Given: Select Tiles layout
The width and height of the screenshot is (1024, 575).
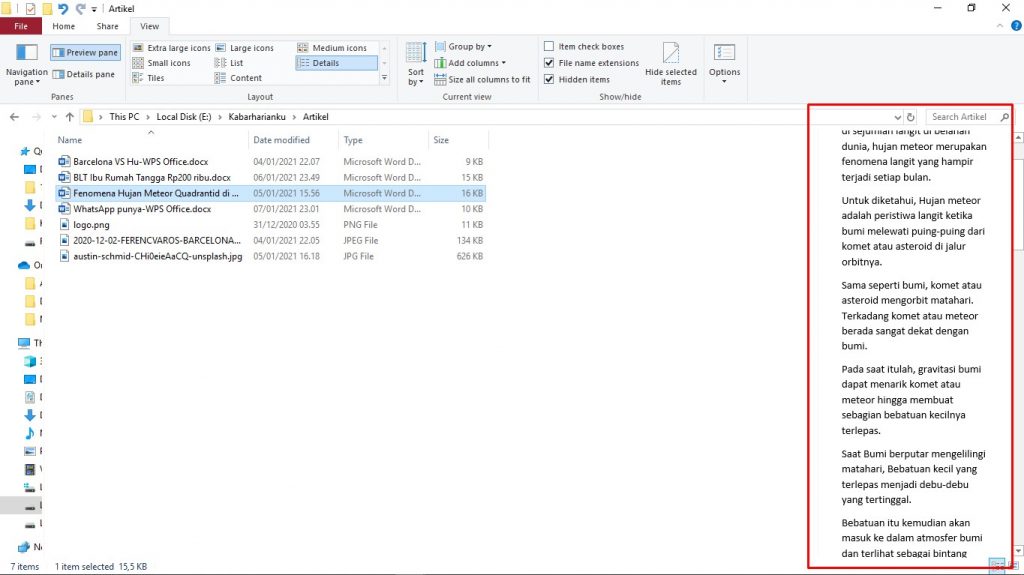Looking at the screenshot, I should 148,78.
